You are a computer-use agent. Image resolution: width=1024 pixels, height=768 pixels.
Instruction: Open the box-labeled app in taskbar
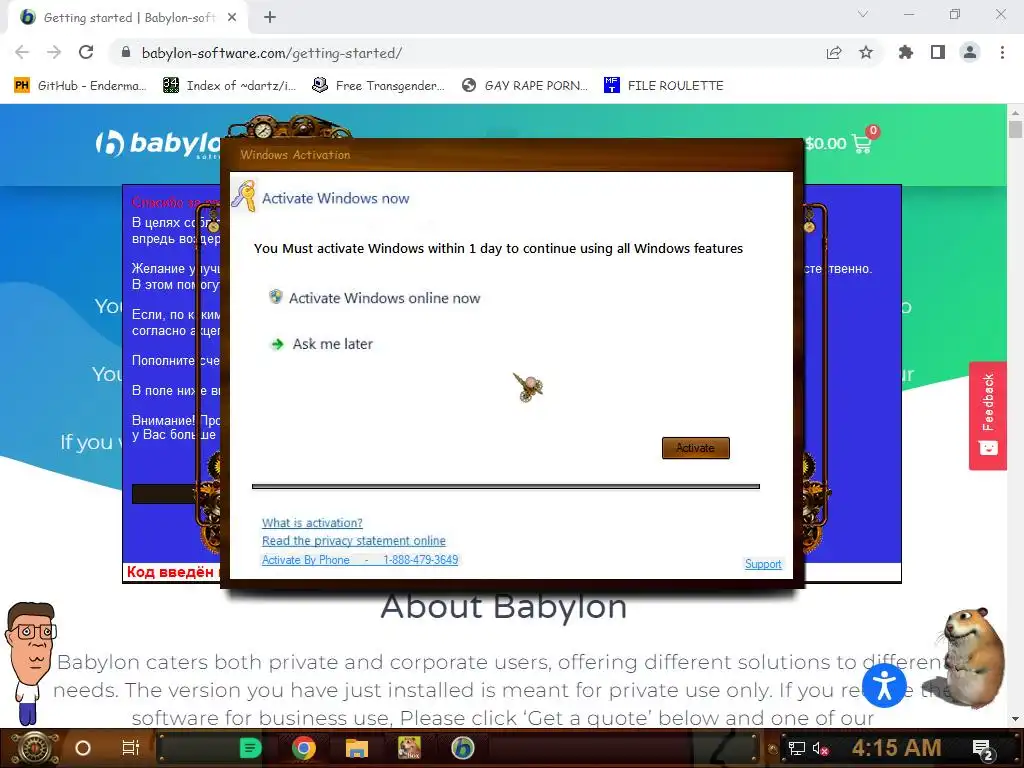click(409, 748)
